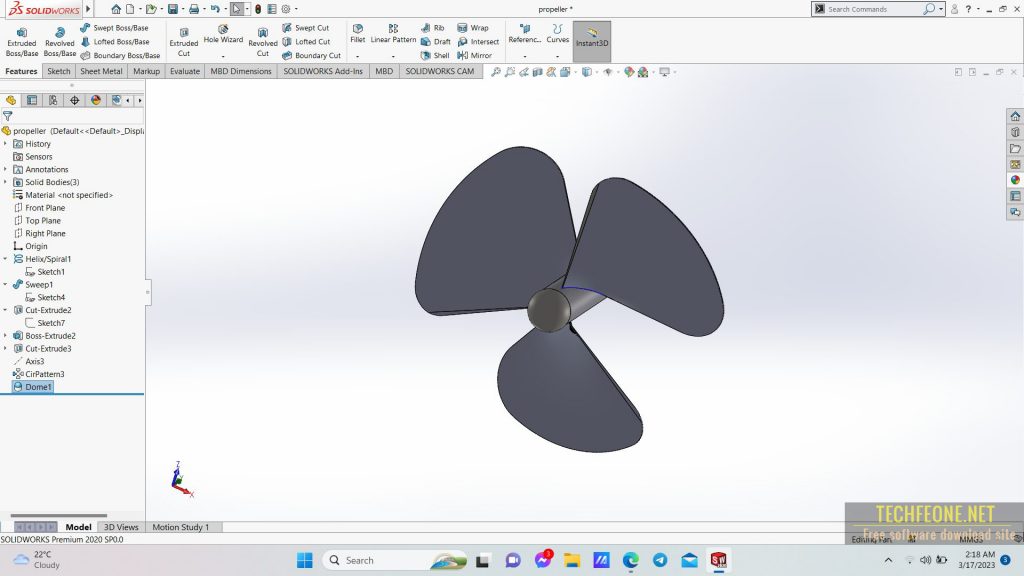Image resolution: width=1024 pixels, height=576 pixels.
Task: Switch to the MBD Dimensions tab
Action: pos(240,71)
